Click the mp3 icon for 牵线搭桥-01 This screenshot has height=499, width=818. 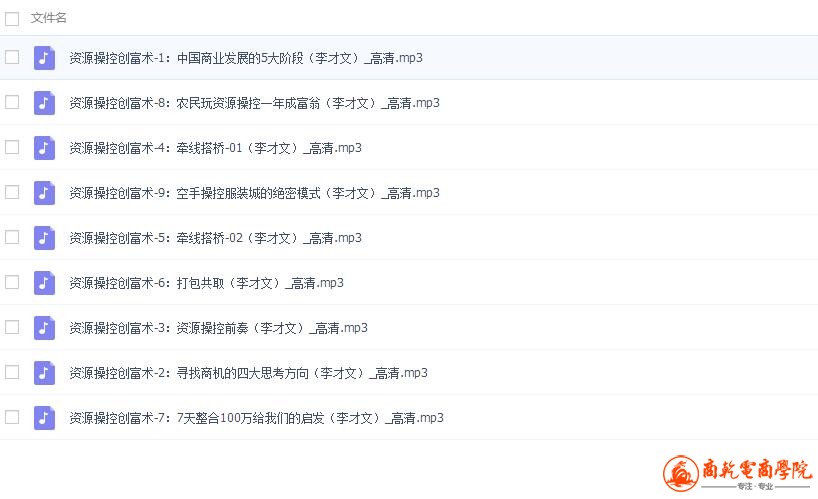pyautogui.click(x=44, y=147)
